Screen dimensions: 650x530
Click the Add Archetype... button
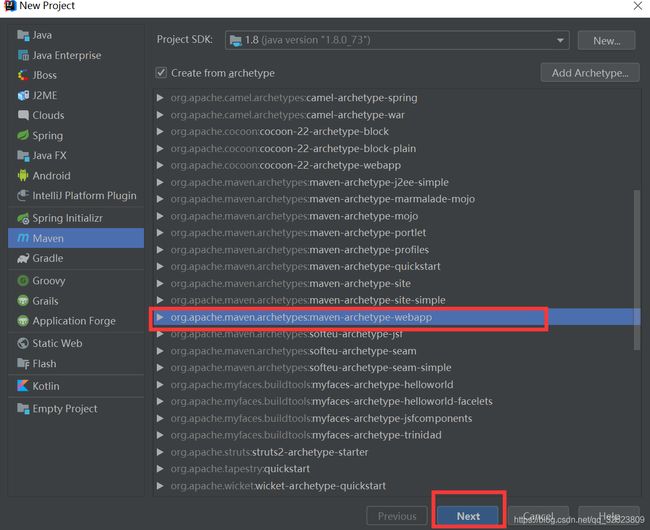pos(590,73)
